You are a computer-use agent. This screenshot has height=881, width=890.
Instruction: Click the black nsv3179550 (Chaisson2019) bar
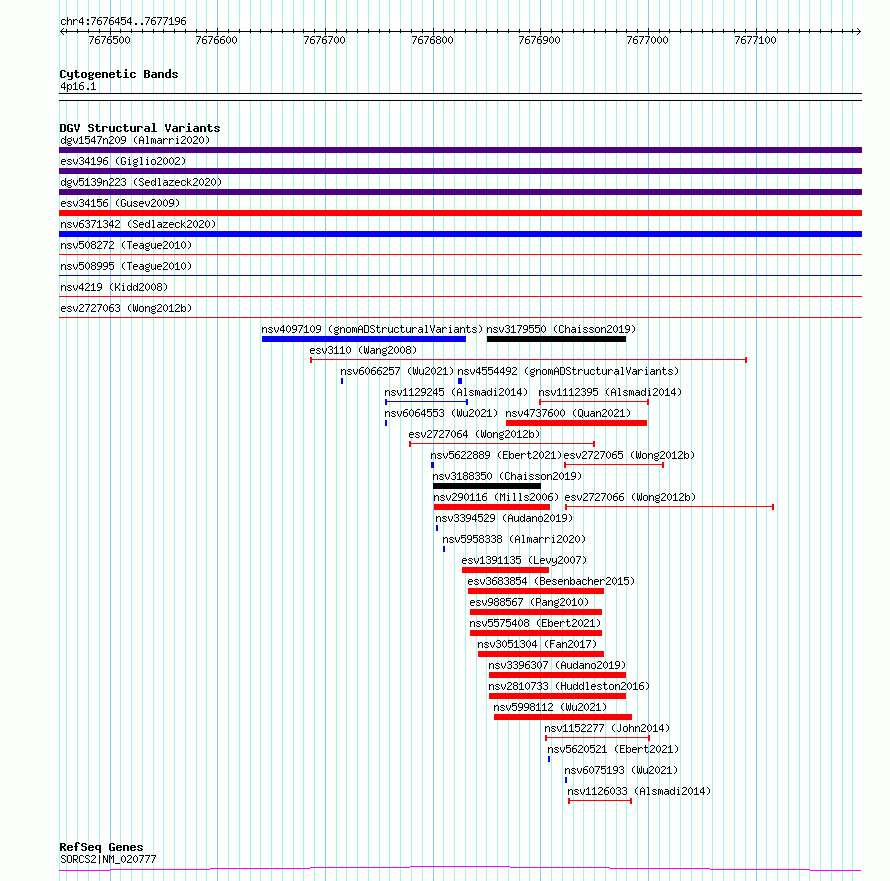point(556,339)
